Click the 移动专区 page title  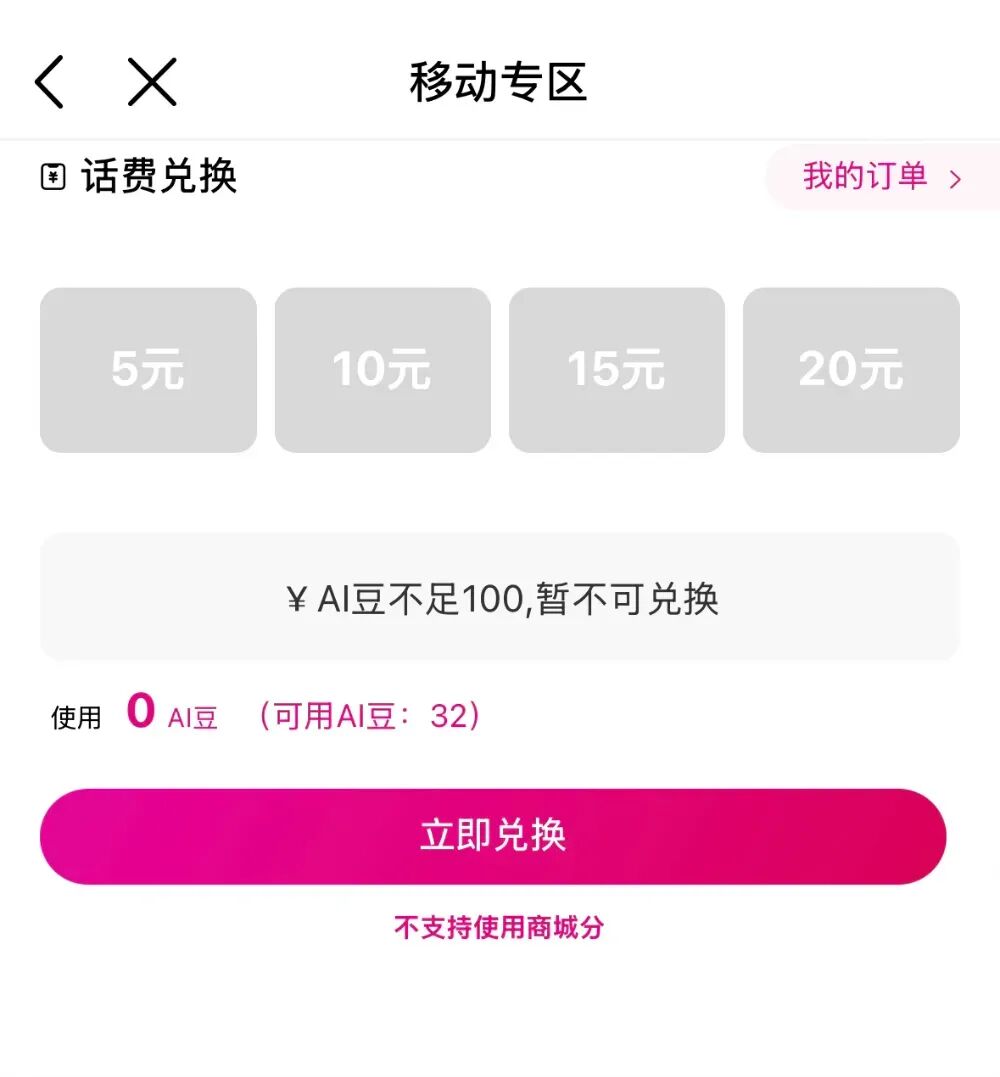pyautogui.click(x=498, y=82)
